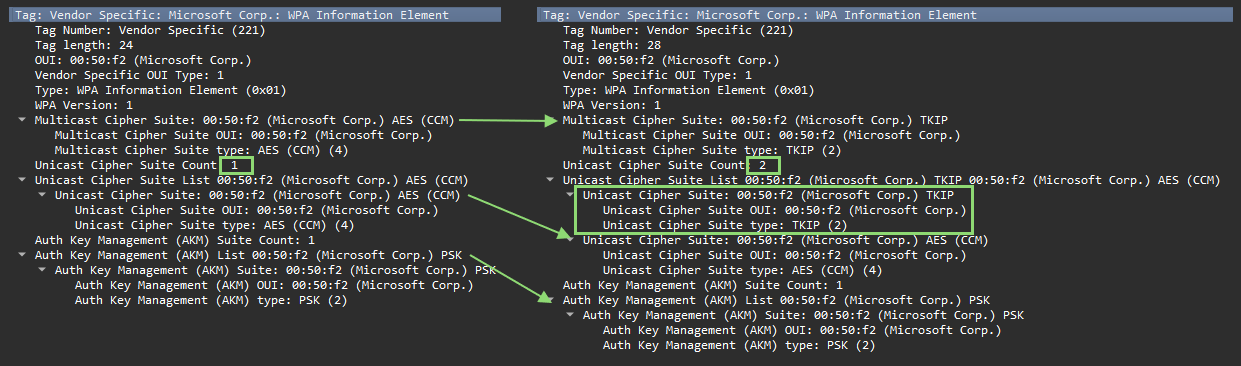Select left WPA Version: 1 row
Screen dimensions: 1241x366
84,105
